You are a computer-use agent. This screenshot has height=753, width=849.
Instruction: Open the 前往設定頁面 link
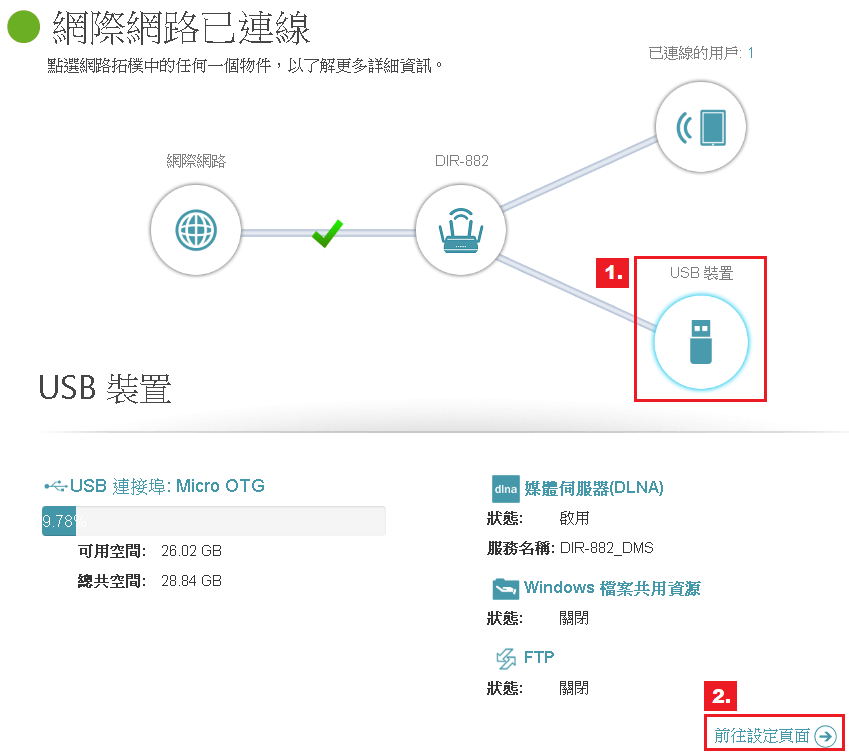click(762, 736)
